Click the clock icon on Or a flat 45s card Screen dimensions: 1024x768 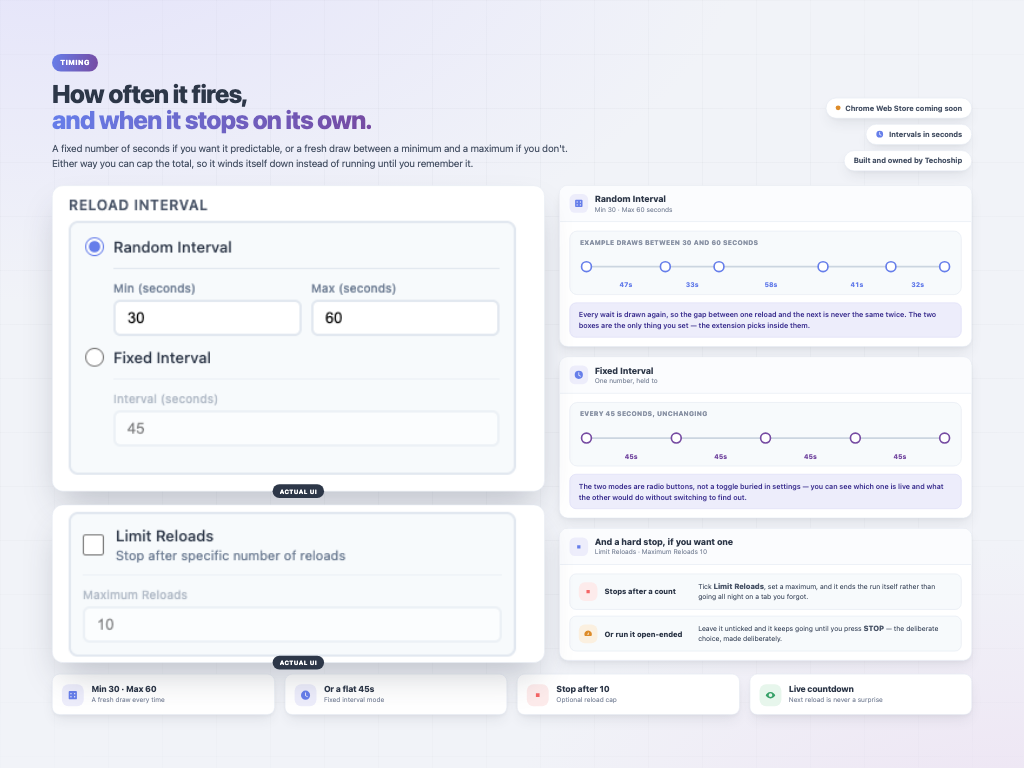click(305, 695)
